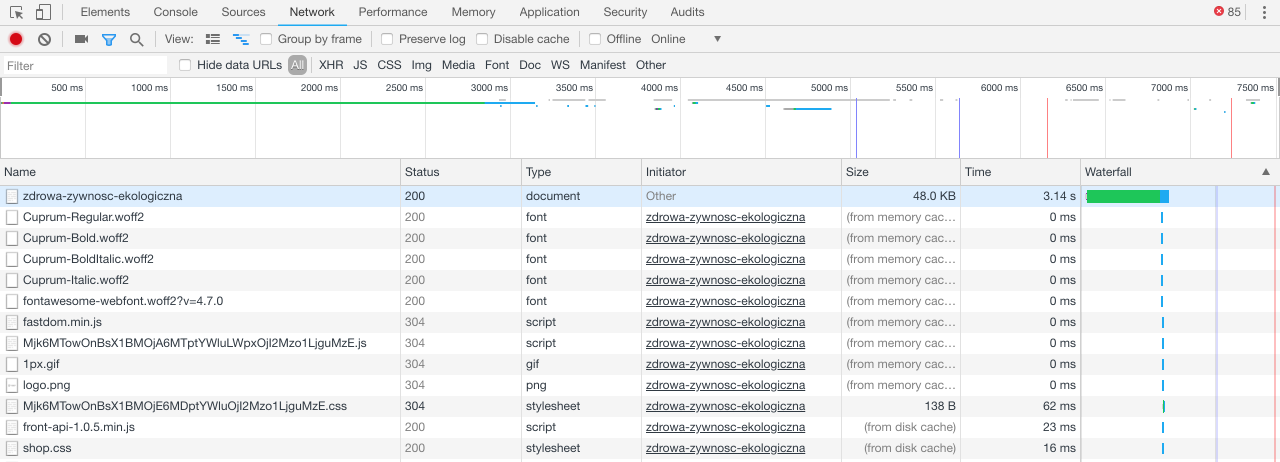Image resolution: width=1280 pixels, height=462 pixels.
Task: Toggle Hide data URLs checkbox
Action: point(185,65)
